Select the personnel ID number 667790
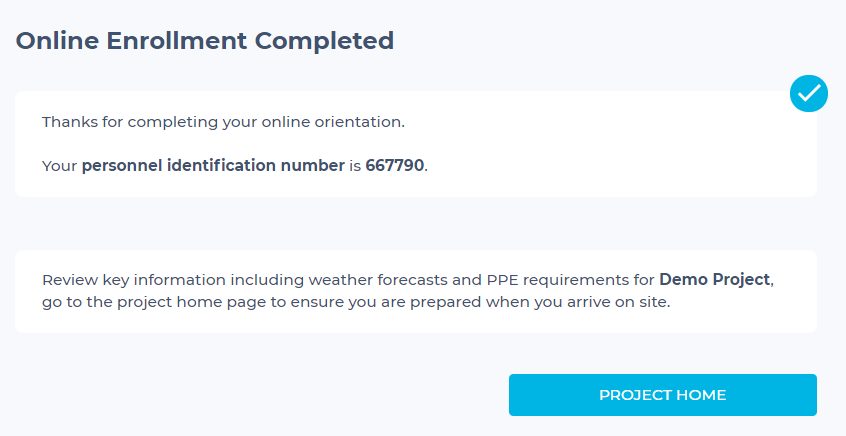846x436 pixels. (x=395, y=166)
